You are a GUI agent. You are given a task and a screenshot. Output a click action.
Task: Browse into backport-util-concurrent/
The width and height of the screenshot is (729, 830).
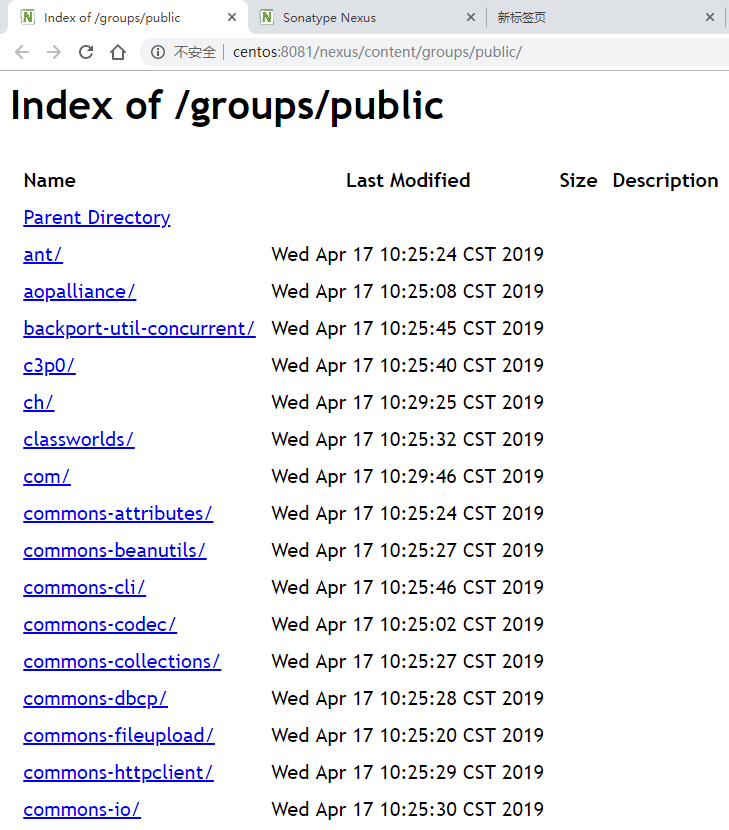[139, 329]
